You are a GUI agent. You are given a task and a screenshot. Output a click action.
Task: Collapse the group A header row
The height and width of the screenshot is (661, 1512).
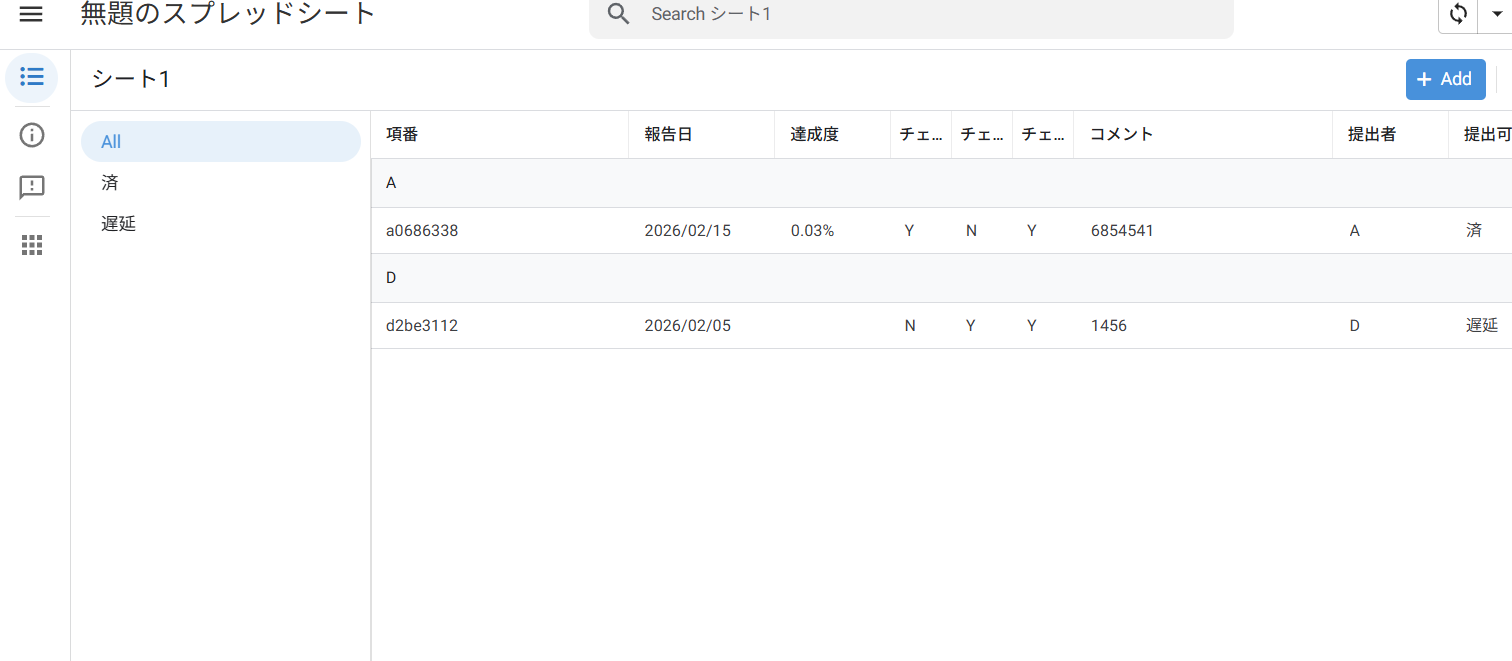(x=391, y=183)
